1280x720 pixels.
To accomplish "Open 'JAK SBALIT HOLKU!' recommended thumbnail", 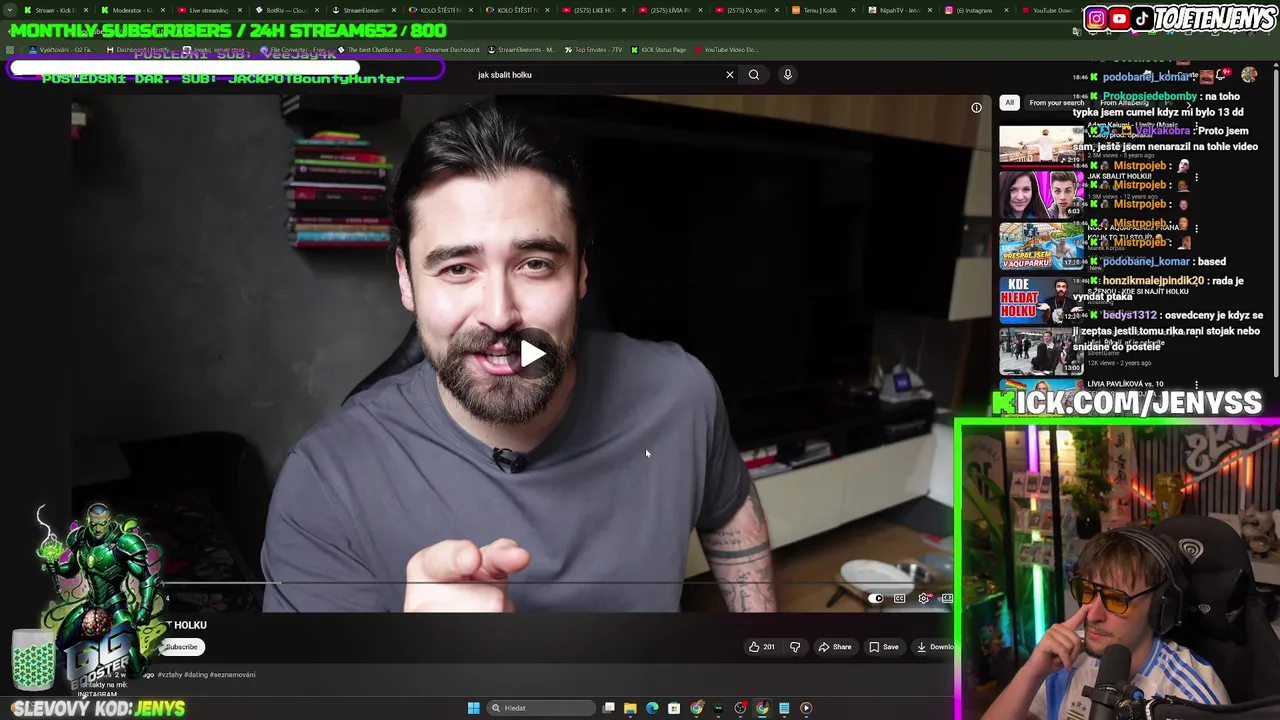I will (x=1041, y=194).
